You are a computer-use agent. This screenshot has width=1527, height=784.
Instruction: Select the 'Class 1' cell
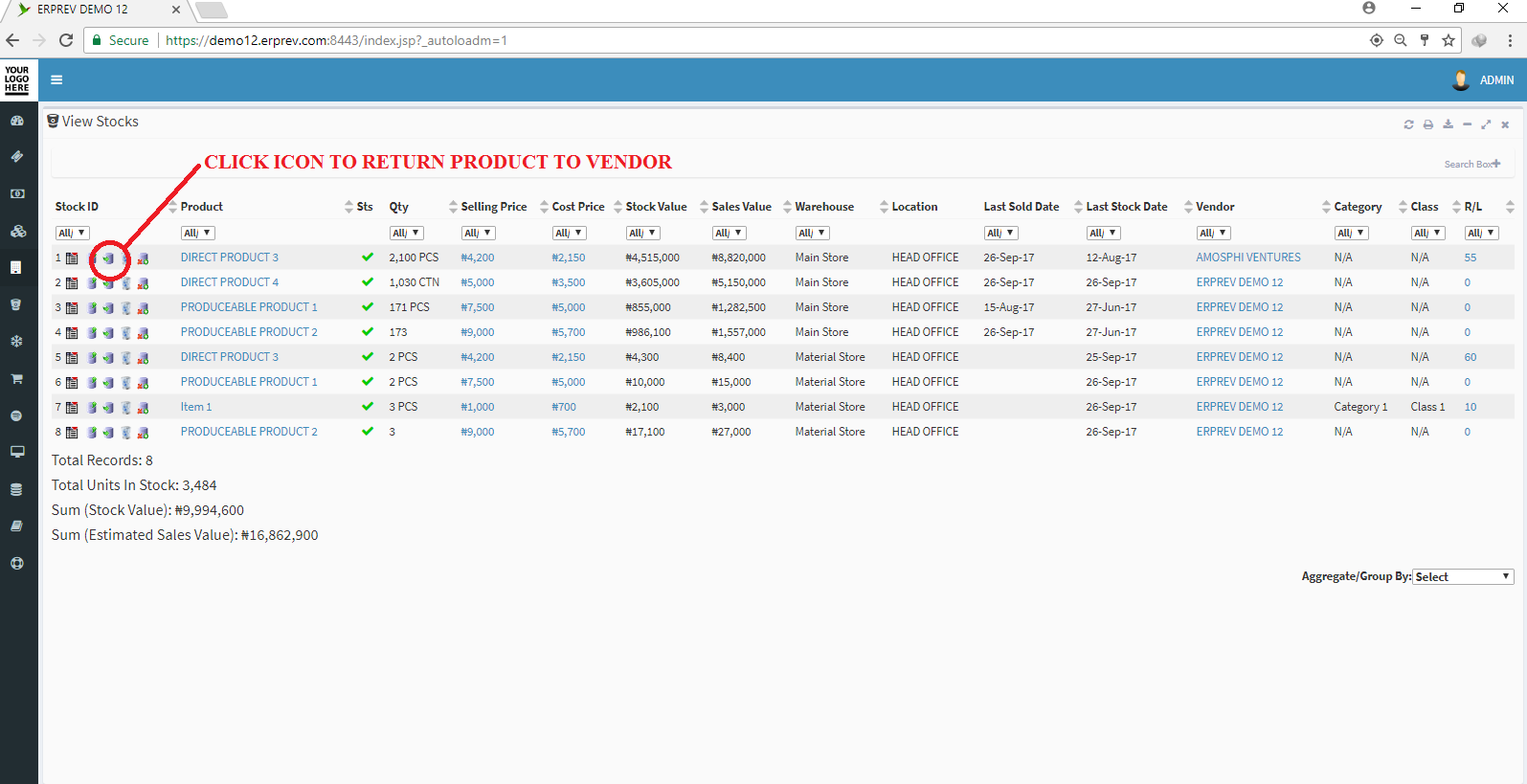tap(1427, 407)
